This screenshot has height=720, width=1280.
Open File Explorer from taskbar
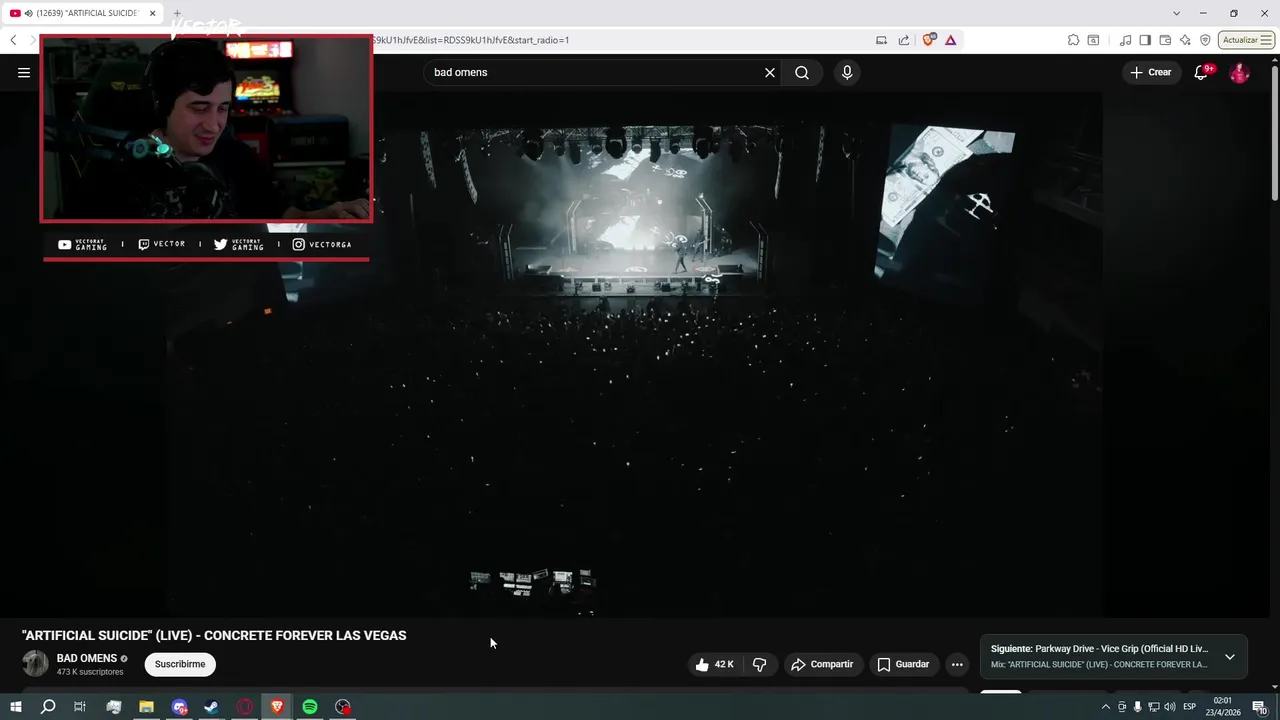146,707
